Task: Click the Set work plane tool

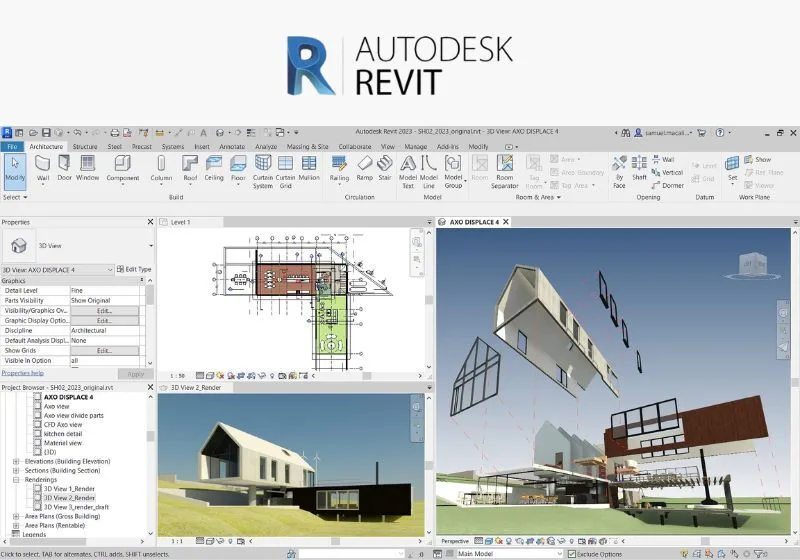Action: (x=732, y=169)
